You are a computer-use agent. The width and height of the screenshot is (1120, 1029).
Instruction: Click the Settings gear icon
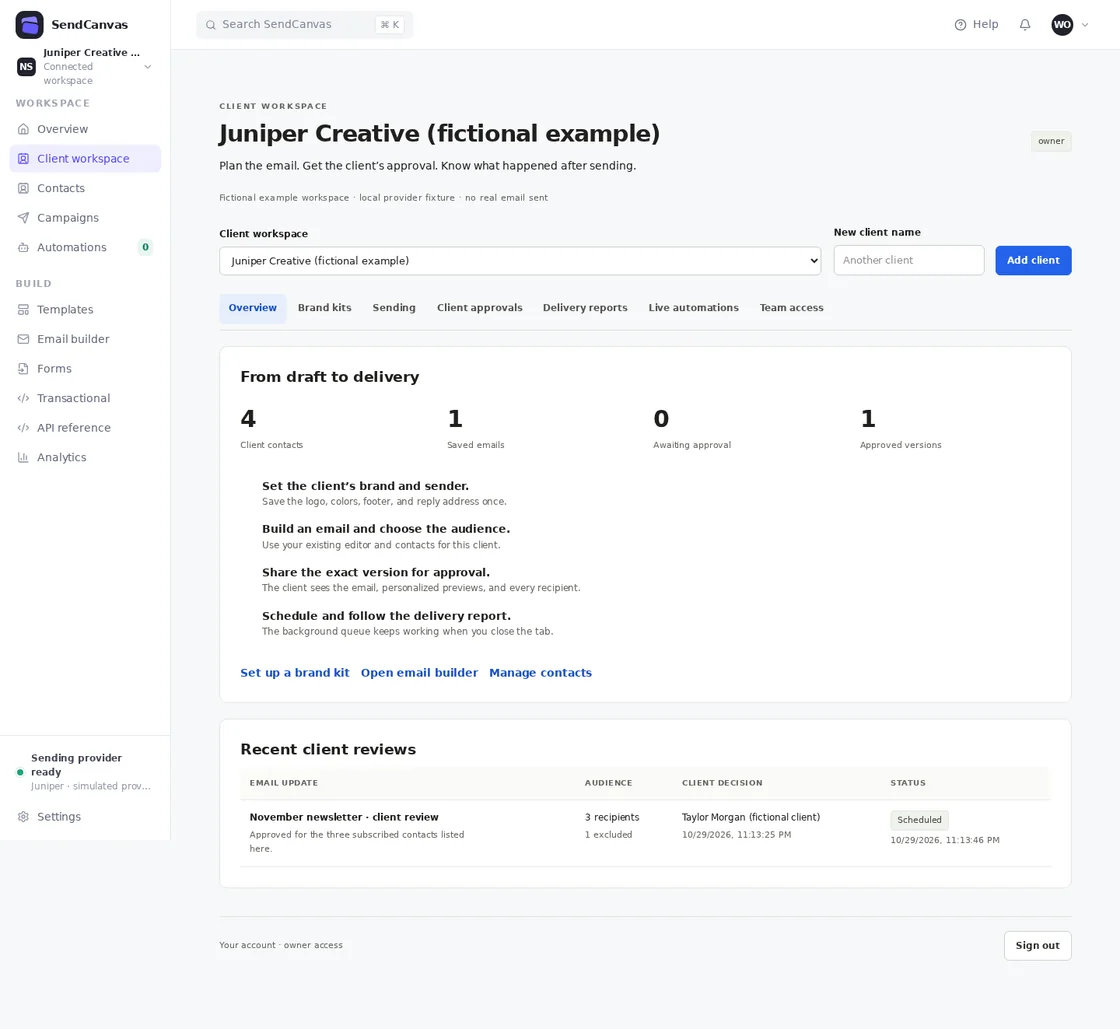click(24, 816)
